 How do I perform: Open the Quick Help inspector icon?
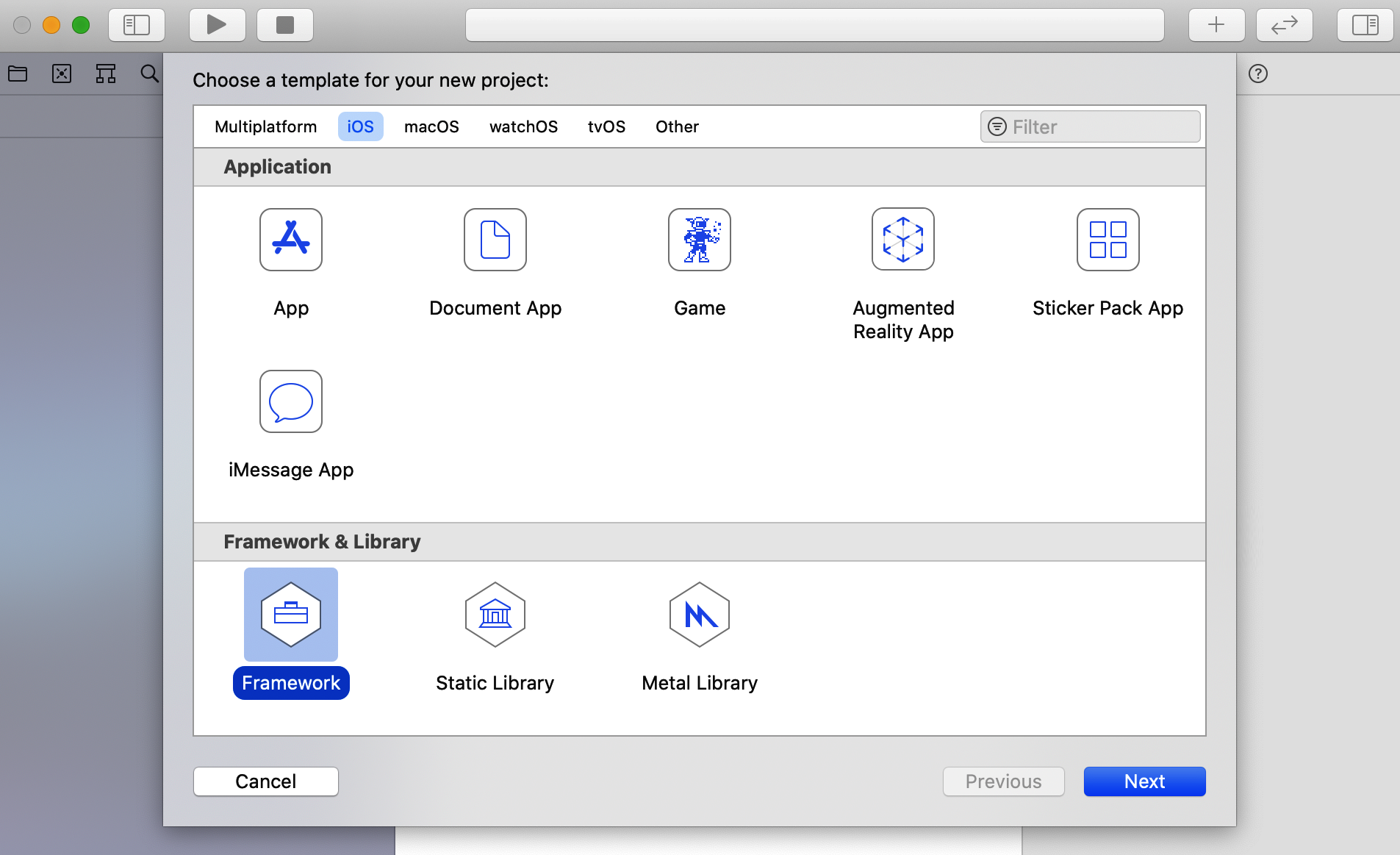coord(1258,74)
